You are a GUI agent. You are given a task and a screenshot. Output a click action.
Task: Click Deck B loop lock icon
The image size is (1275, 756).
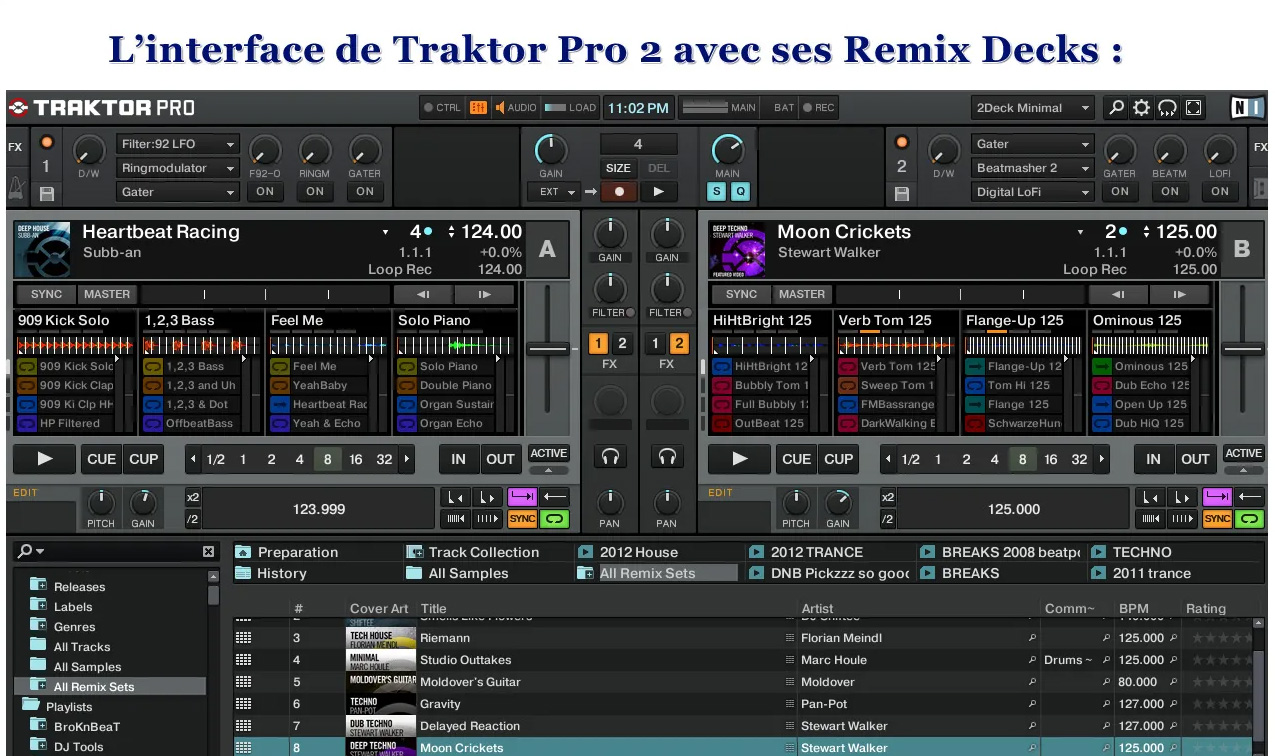click(x=1248, y=519)
